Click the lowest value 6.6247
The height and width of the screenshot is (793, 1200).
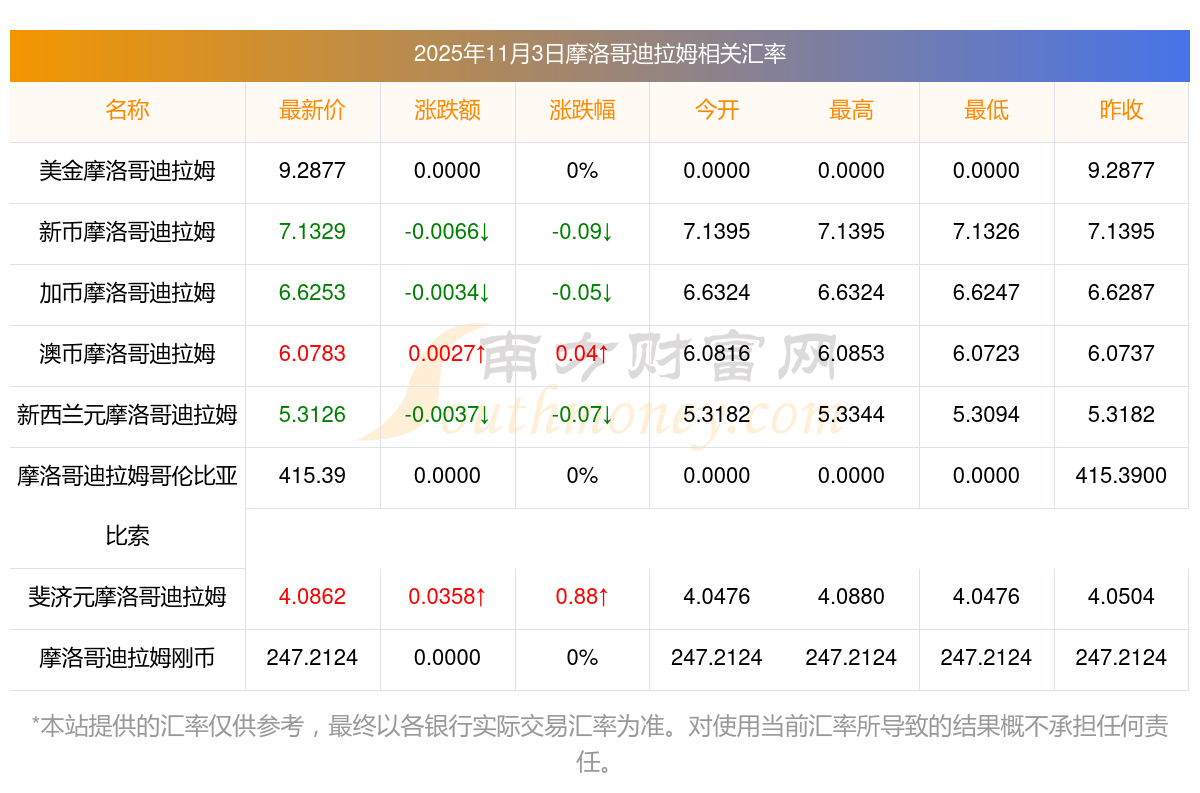click(x=986, y=293)
